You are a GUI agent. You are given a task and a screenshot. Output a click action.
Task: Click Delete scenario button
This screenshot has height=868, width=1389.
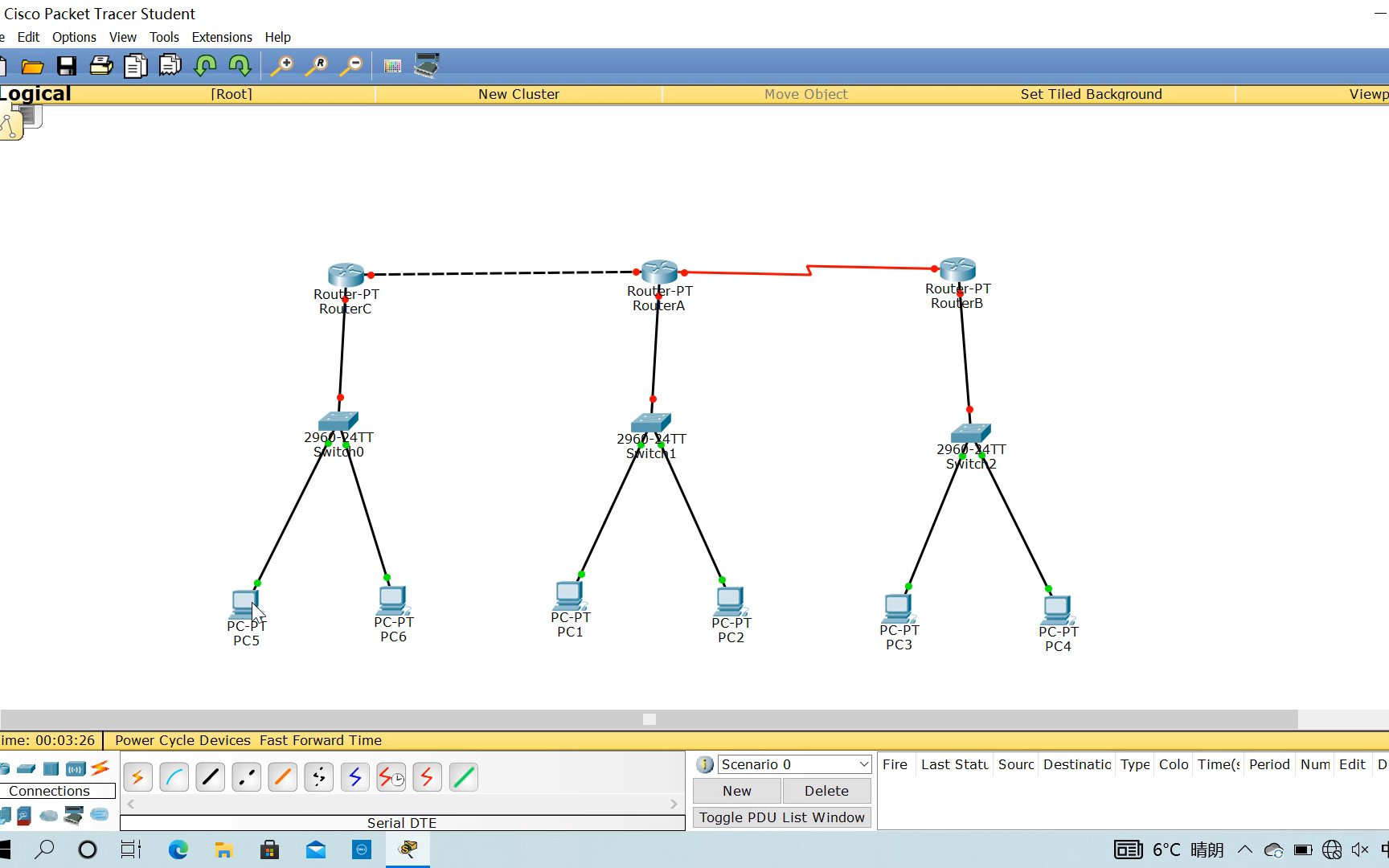click(x=826, y=791)
